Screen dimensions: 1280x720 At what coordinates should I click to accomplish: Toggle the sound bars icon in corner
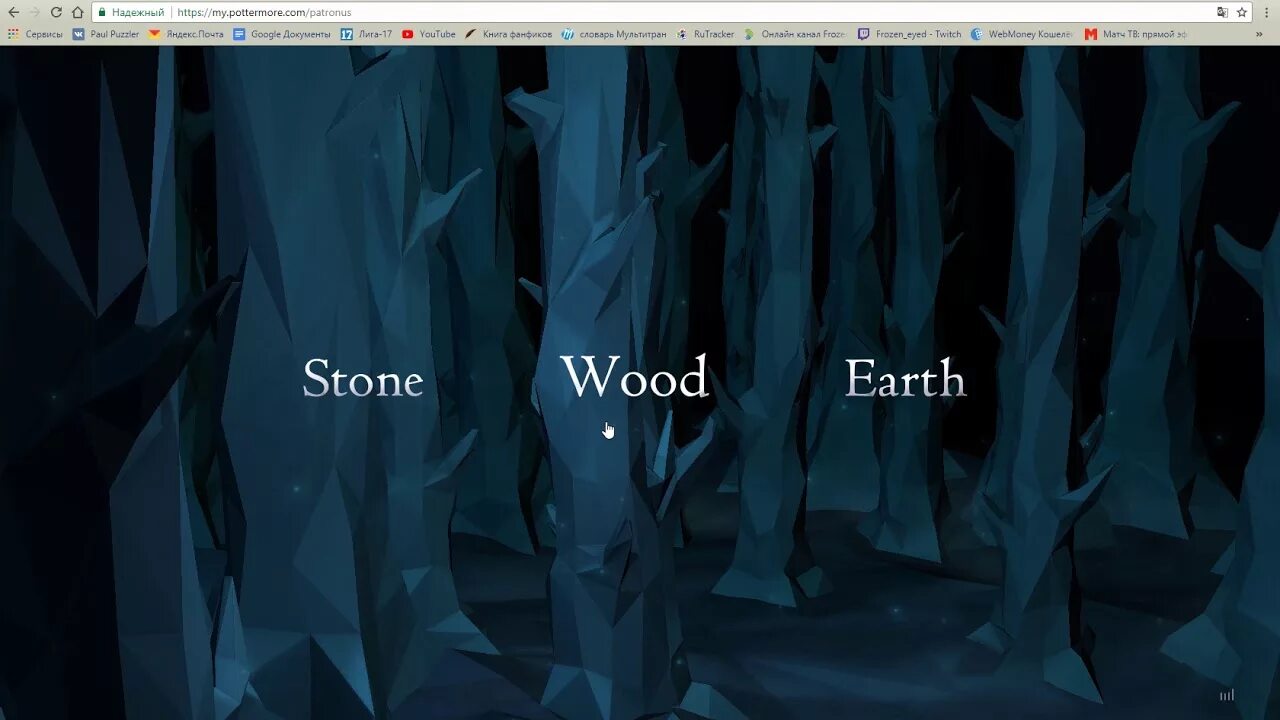[1226, 695]
